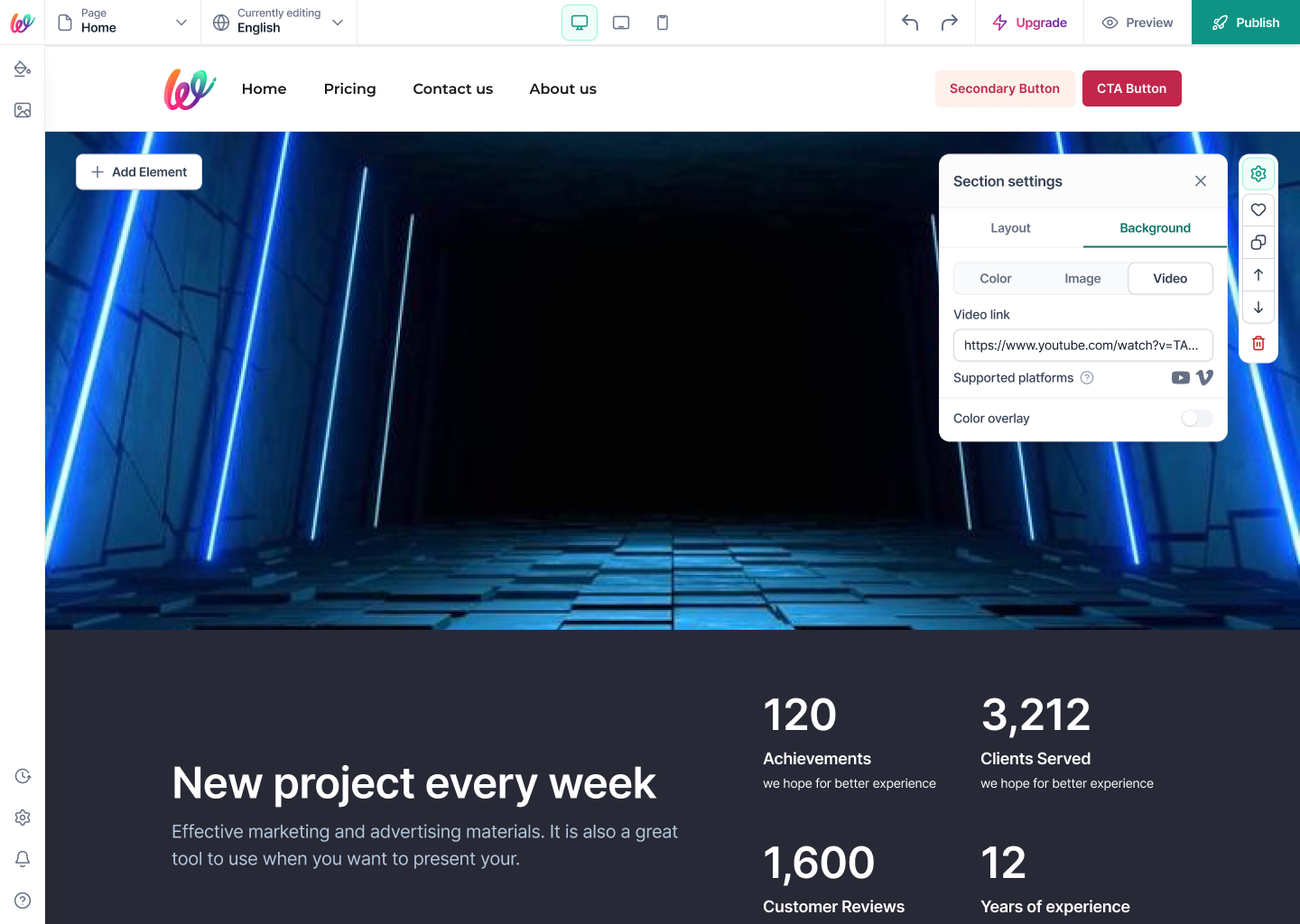
Task: Enable the Color overlay toggle
Action: click(x=1197, y=418)
